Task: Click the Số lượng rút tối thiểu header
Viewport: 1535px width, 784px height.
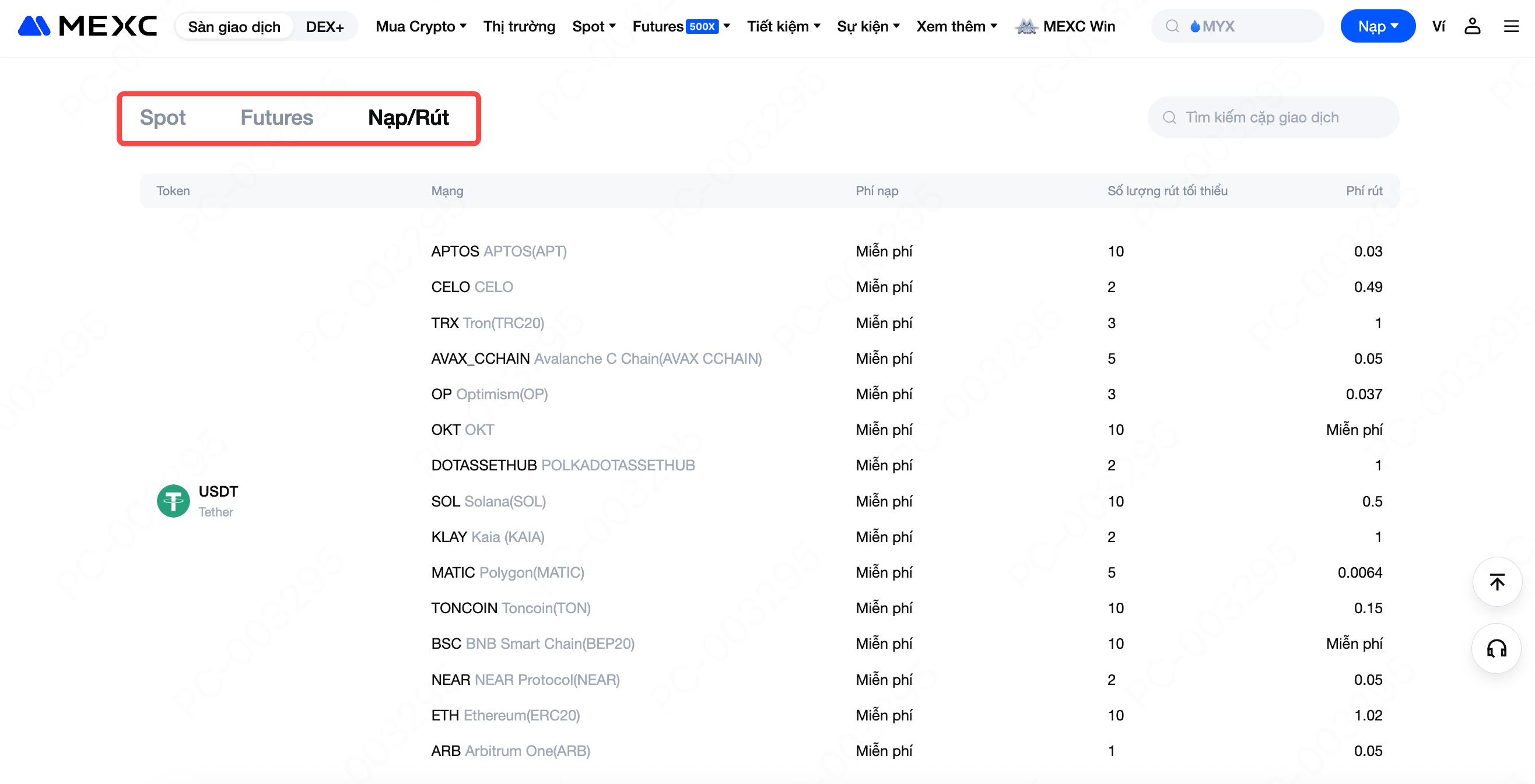Action: pos(1168,191)
